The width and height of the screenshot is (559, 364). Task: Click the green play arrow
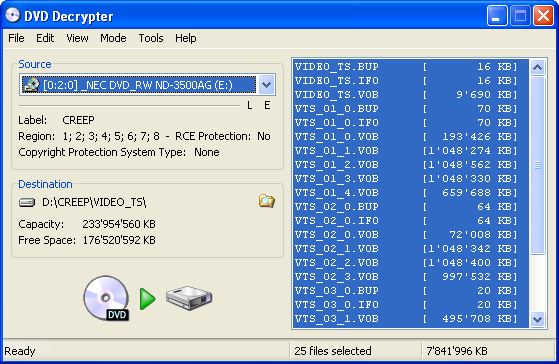click(148, 299)
